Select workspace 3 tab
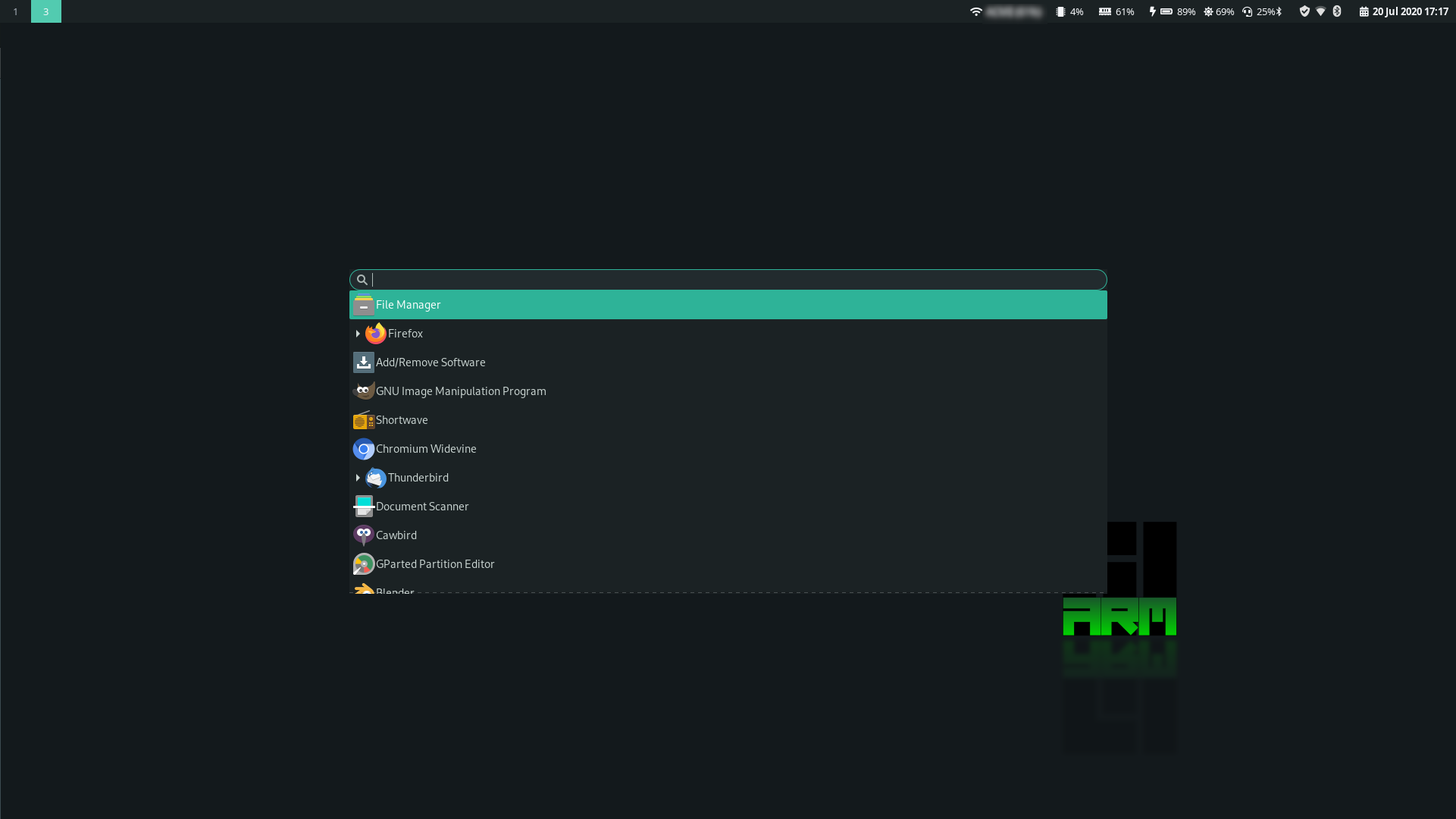This screenshot has width=1456, height=819. (45, 11)
